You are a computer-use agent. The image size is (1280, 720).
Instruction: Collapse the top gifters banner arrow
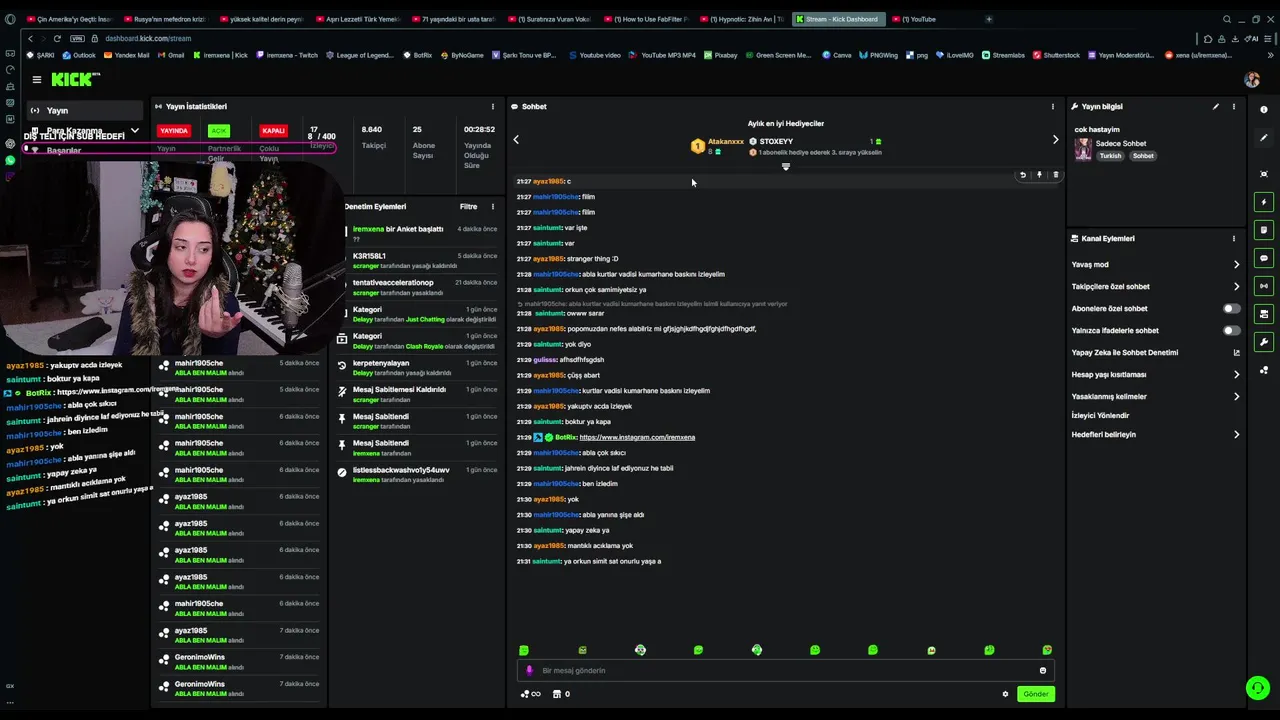pyautogui.click(x=786, y=167)
